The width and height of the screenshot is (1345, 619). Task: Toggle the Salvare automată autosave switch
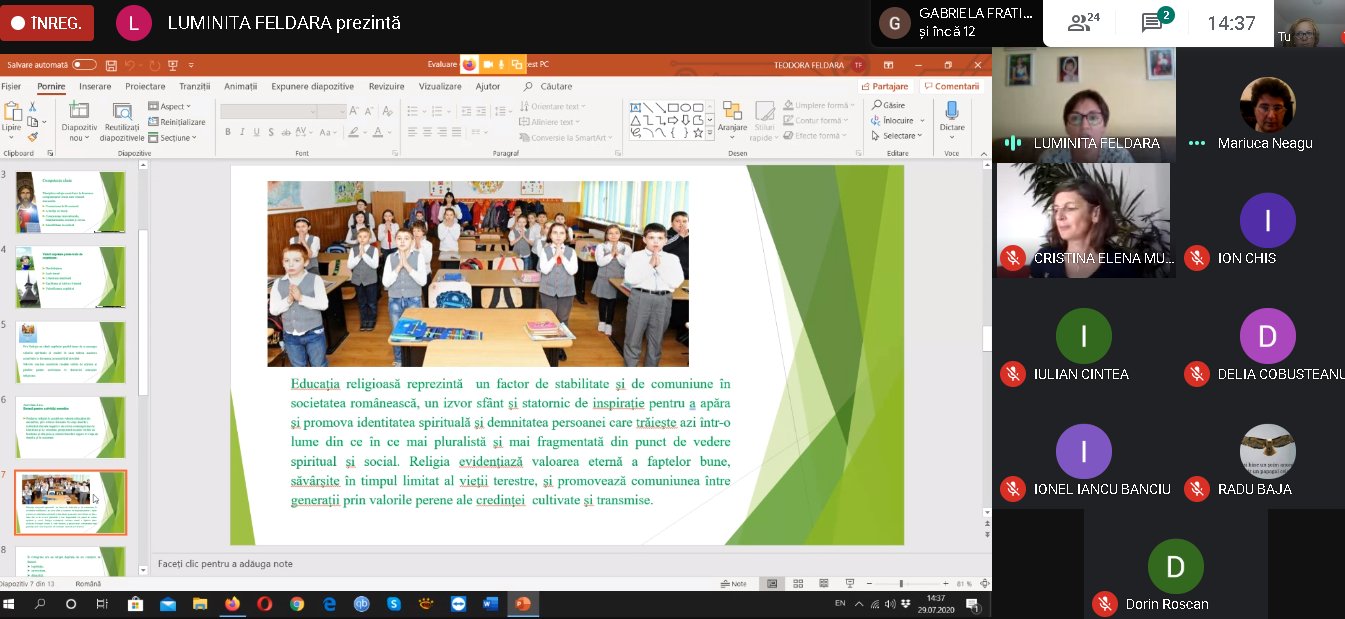click(82, 63)
